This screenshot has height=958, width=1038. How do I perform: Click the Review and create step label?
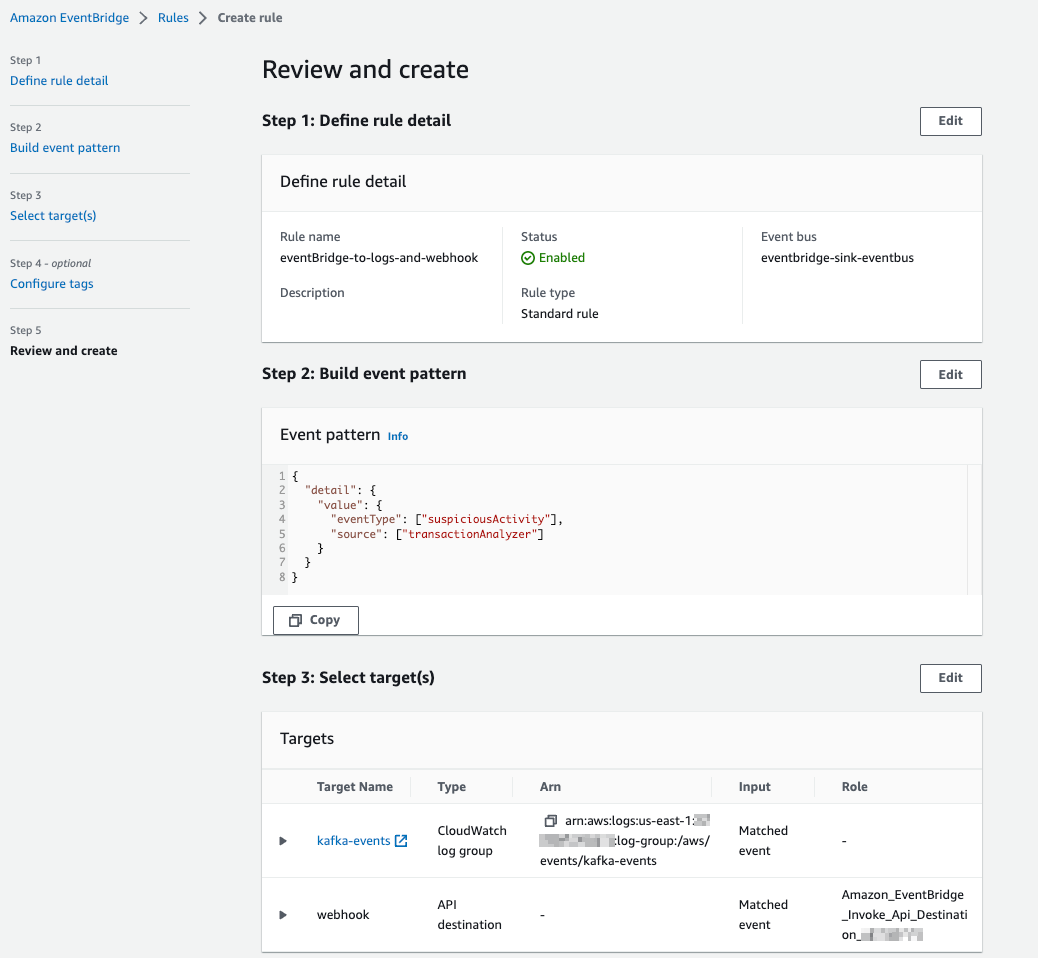(x=64, y=351)
